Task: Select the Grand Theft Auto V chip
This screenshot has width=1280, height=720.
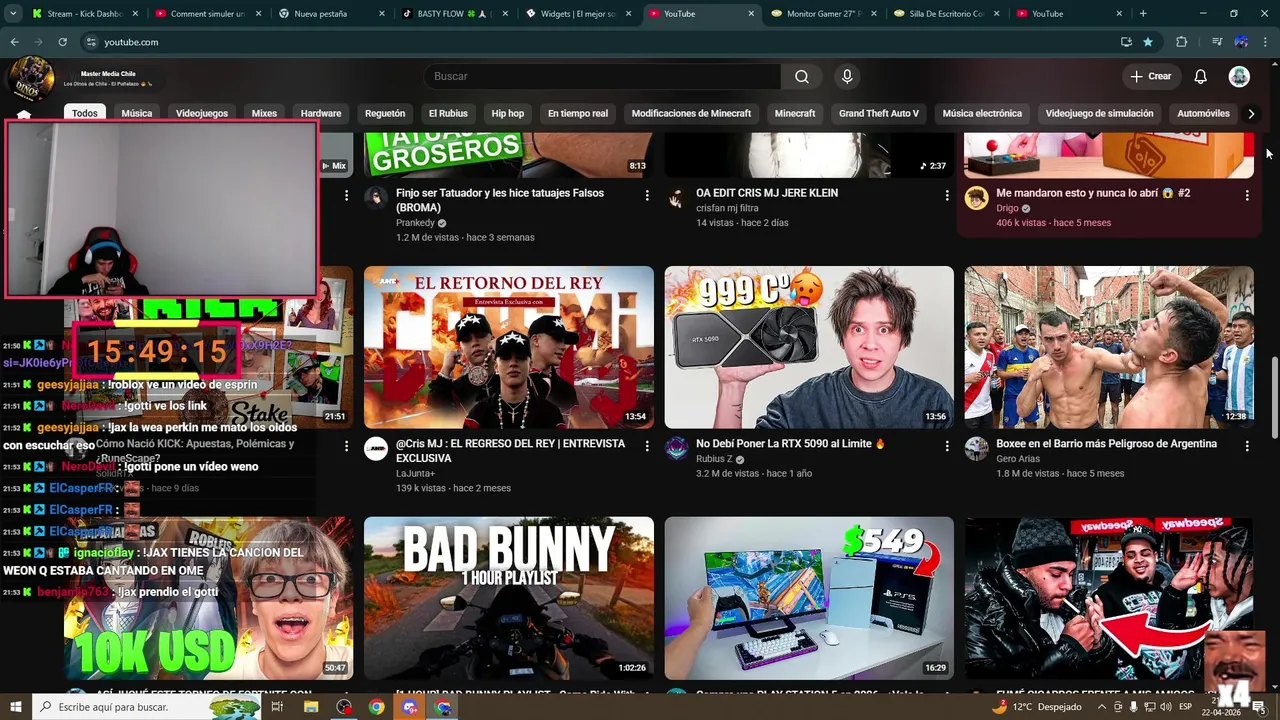Action: pyautogui.click(x=879, y=114)
